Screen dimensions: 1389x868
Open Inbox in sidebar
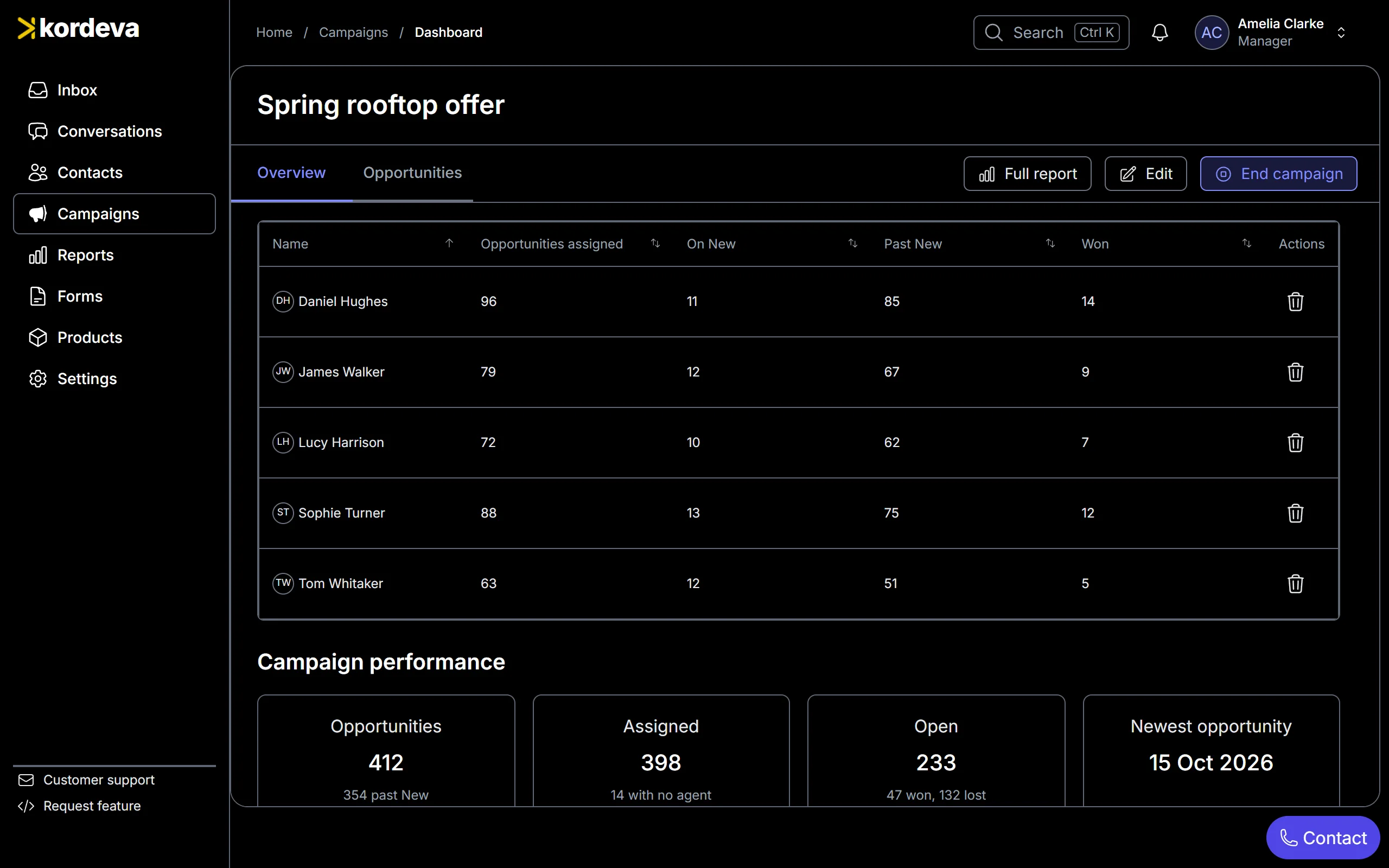(114, 90)
